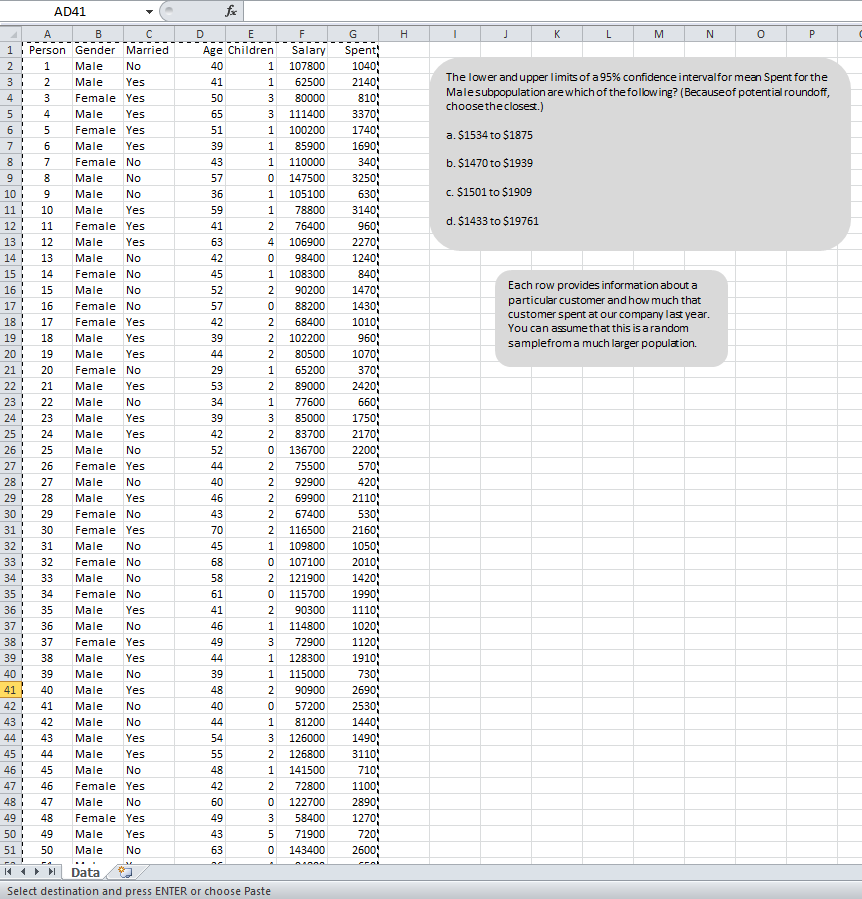Image resolution: width=862 pixels, height=899 pixels.
Task: Click Spent cell containing 3370
Action: [x=353, y=114]
